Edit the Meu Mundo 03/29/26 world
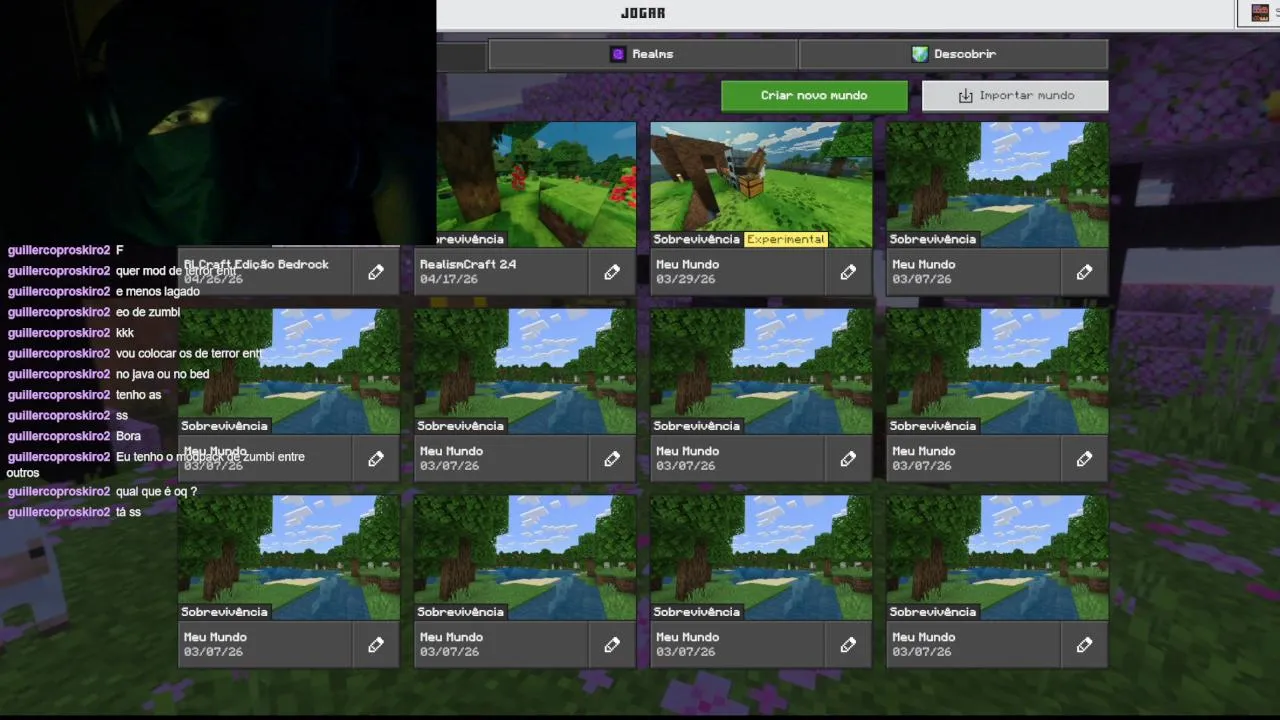This screenshot has width=1280, height=720. [848, 272]
